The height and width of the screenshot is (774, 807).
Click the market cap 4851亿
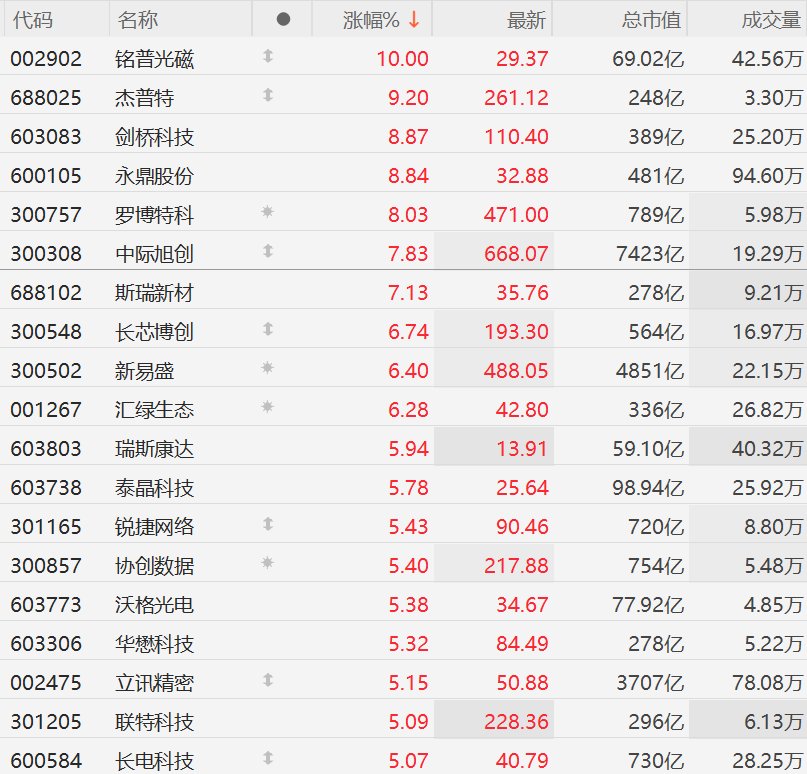click(651, 371)
